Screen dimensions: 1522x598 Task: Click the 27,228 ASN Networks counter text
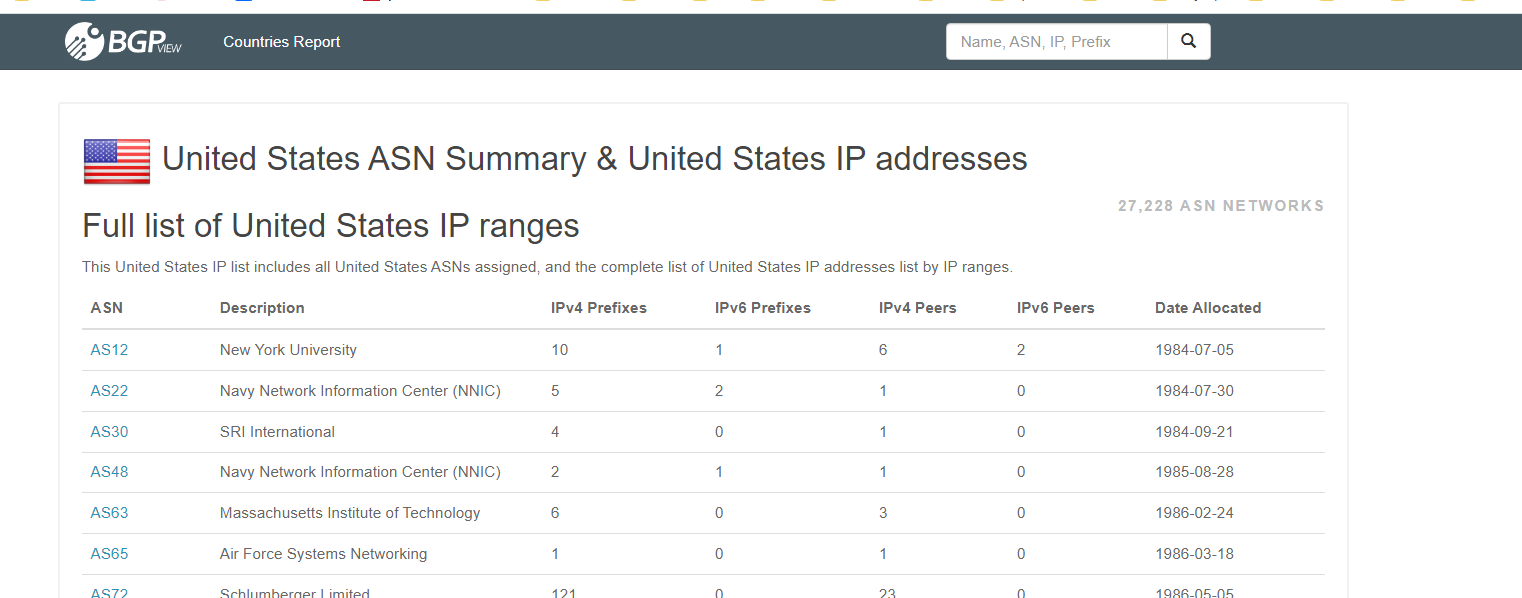coord(1221,206)
